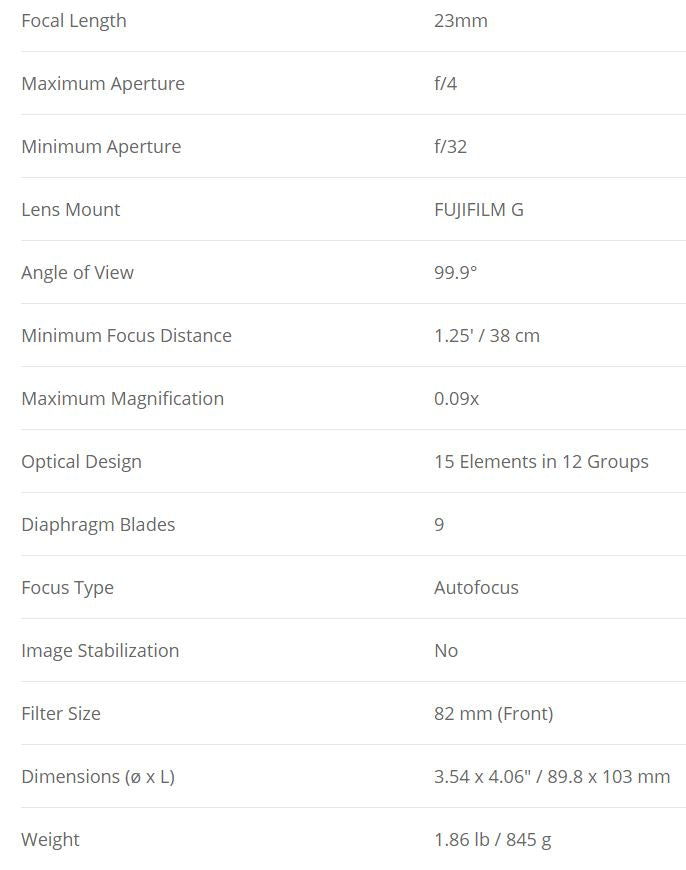The image size is (686, 870).
Task: Select the 15 Elements in 12 Groups text
Action: click(541, 462)
